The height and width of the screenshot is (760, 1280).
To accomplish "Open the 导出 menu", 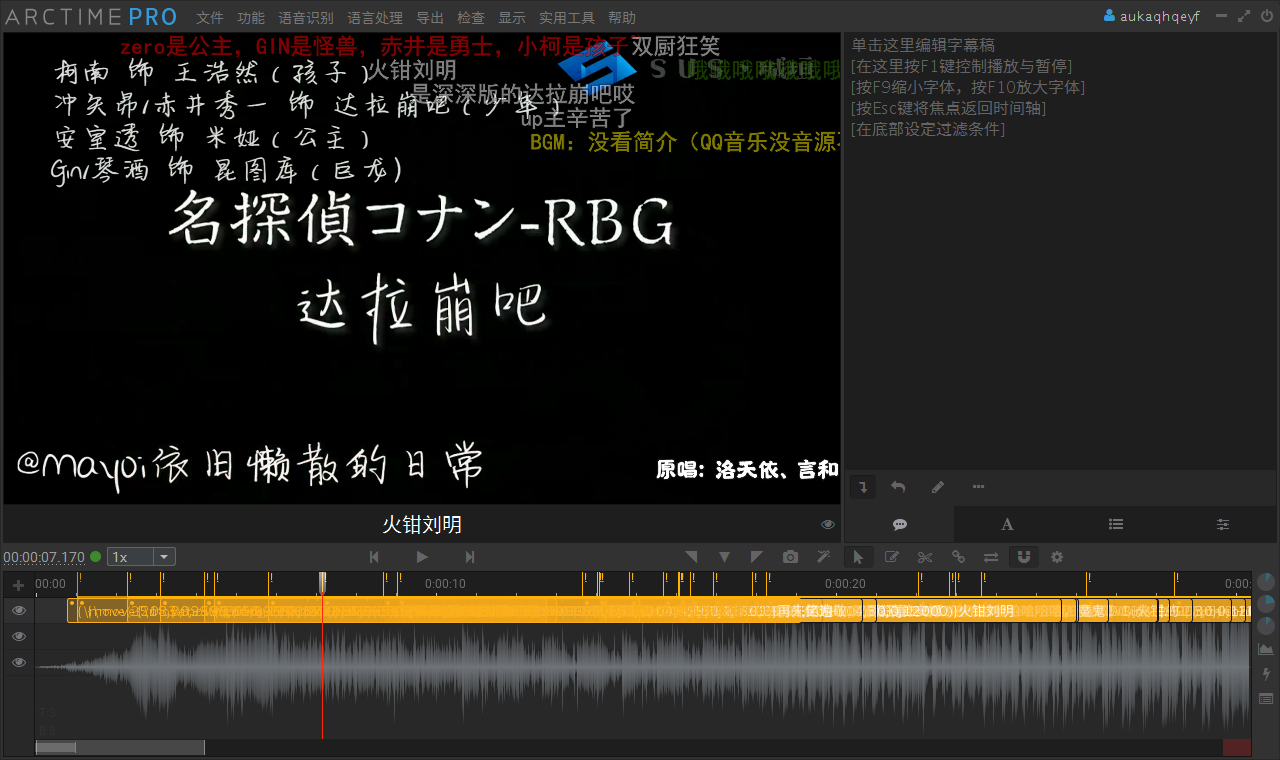I will click(430, 18).
